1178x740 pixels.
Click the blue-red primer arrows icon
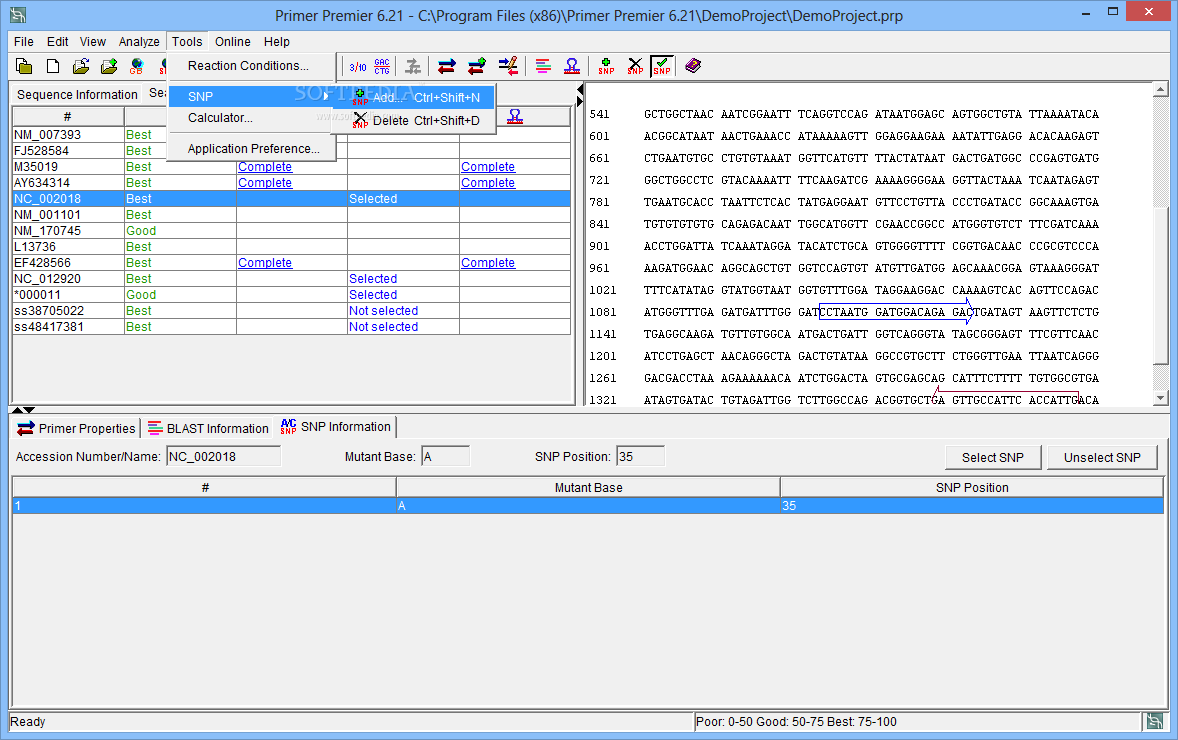click(446, 67)
